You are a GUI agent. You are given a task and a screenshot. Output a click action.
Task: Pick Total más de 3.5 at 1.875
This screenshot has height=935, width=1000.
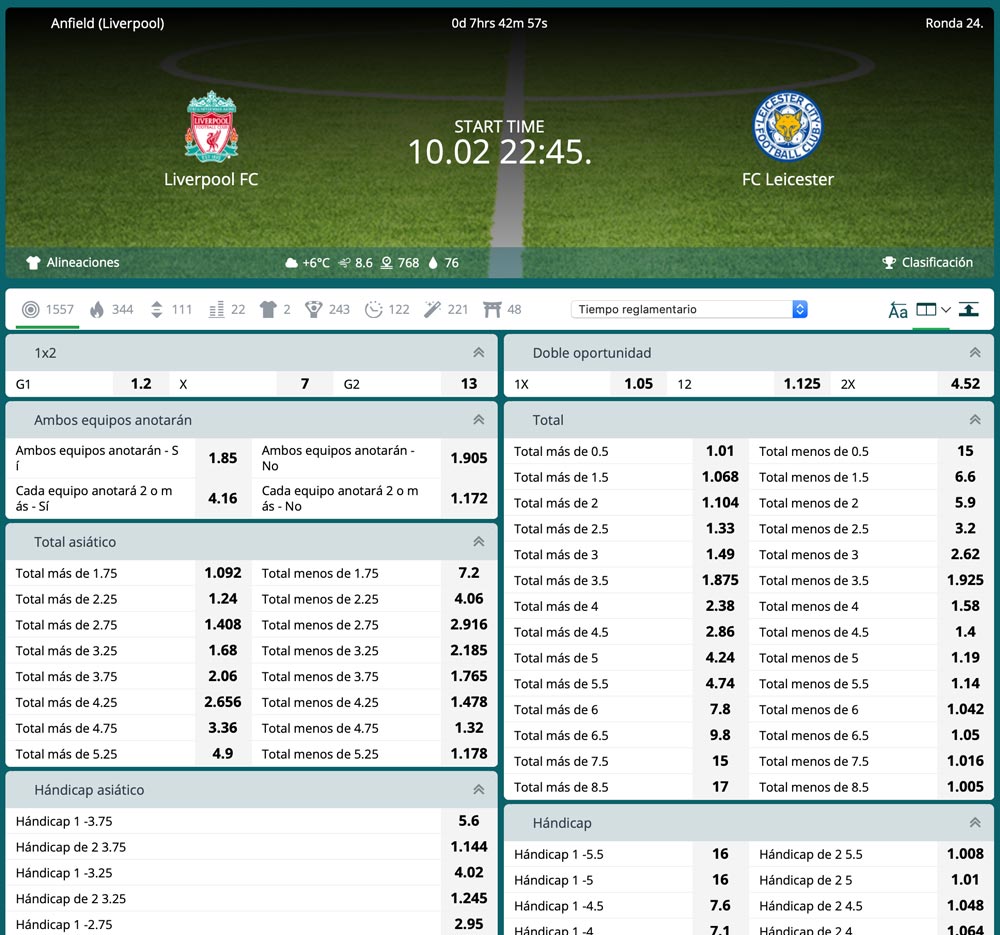(720, 580)
